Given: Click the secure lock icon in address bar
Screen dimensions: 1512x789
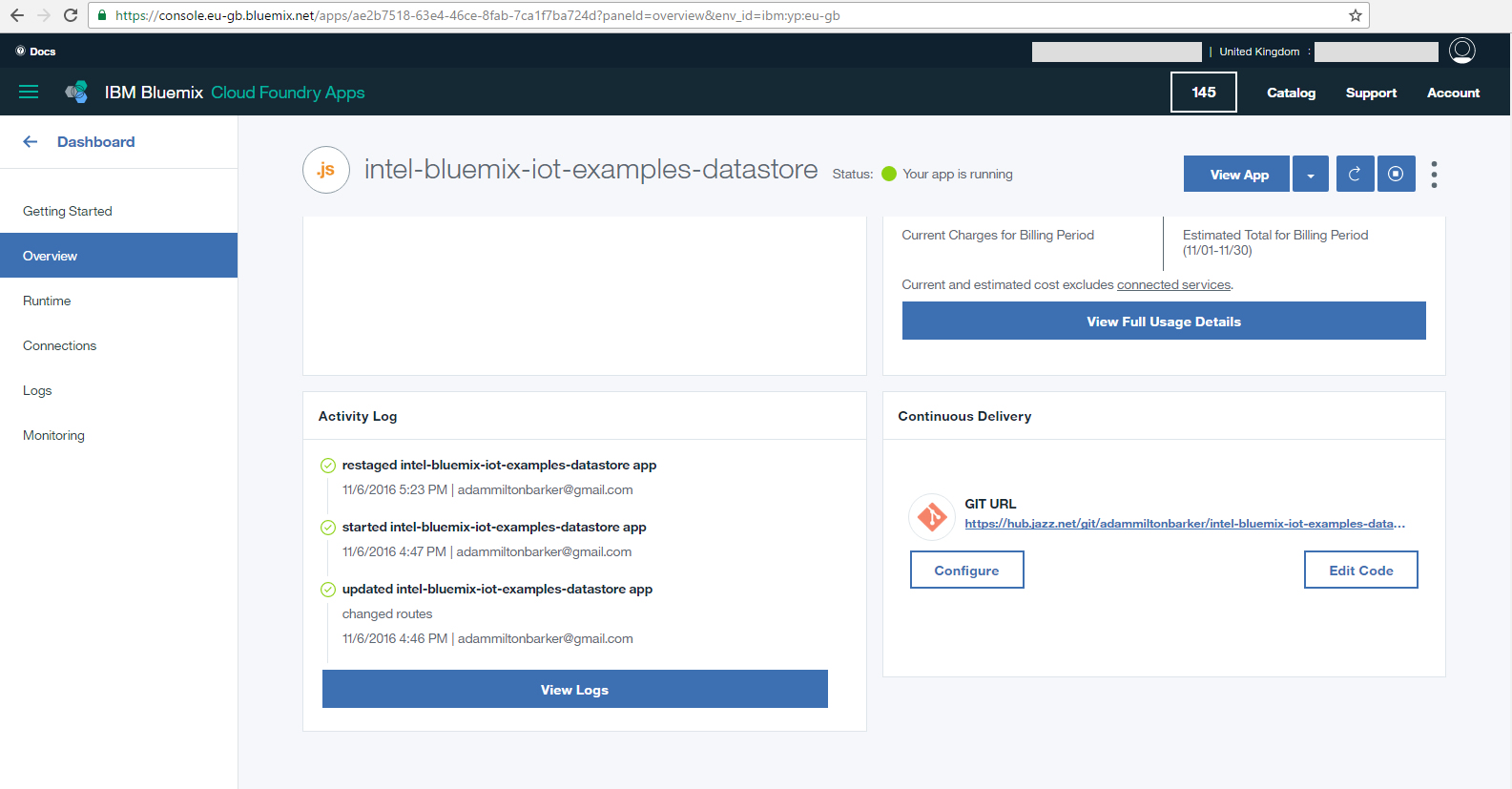Looking at the screenshot, I should click(x=102, y=15).
